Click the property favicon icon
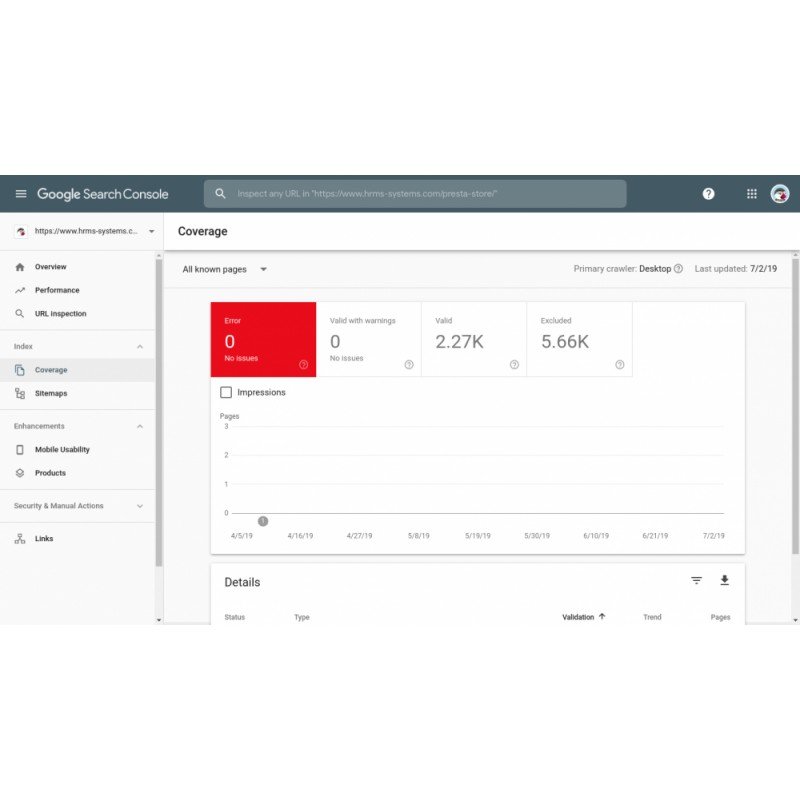 click(21, 232)
